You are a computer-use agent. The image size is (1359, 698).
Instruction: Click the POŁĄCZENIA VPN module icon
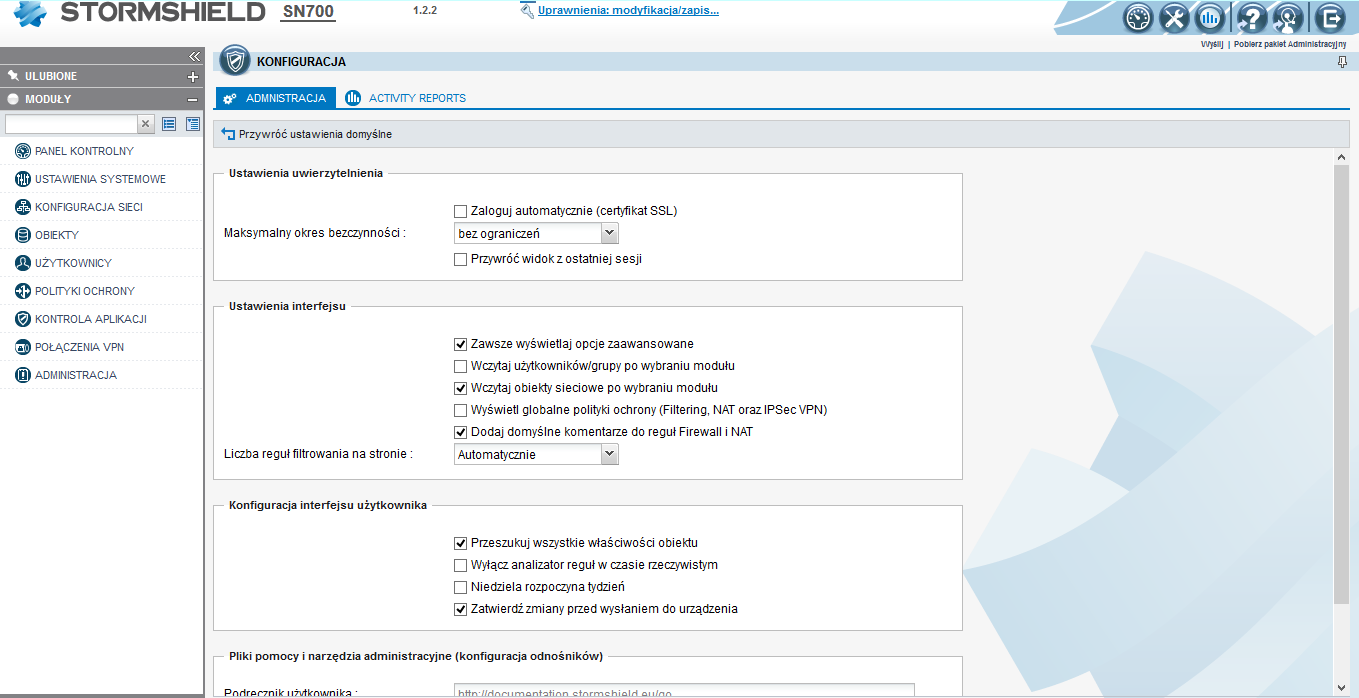click(22, 347)
